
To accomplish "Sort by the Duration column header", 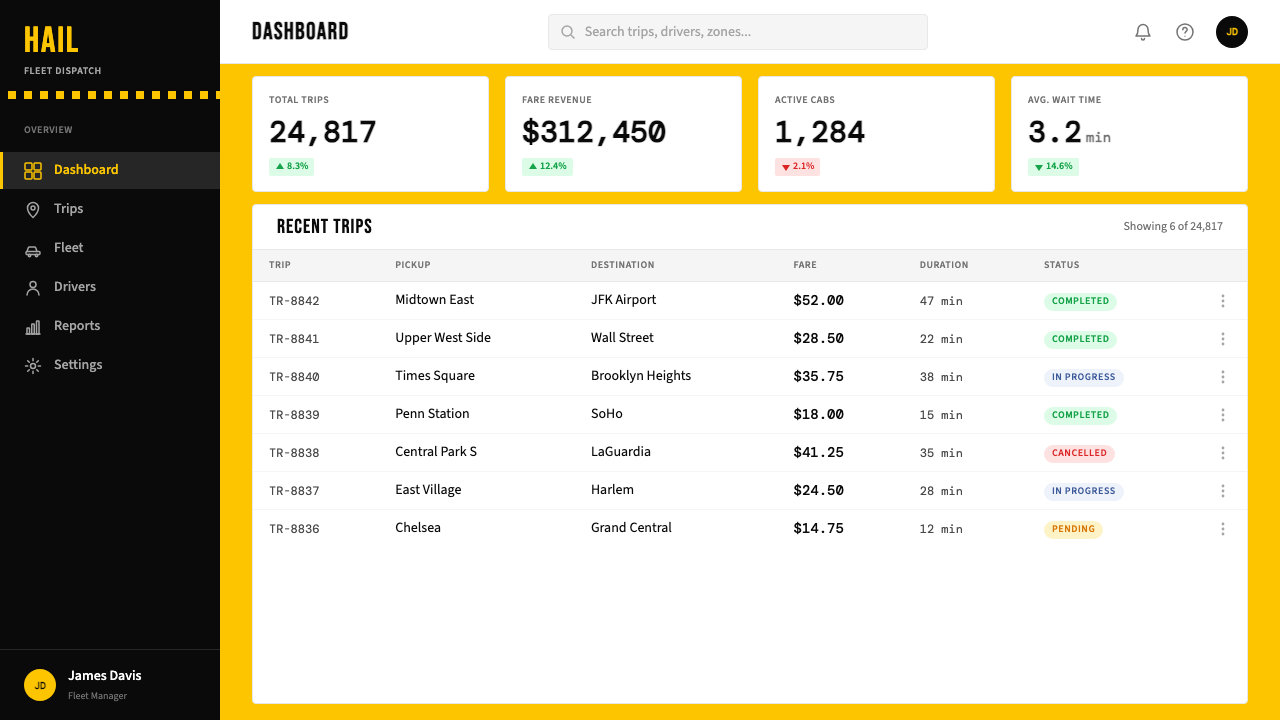I will [x=944, y=265].
